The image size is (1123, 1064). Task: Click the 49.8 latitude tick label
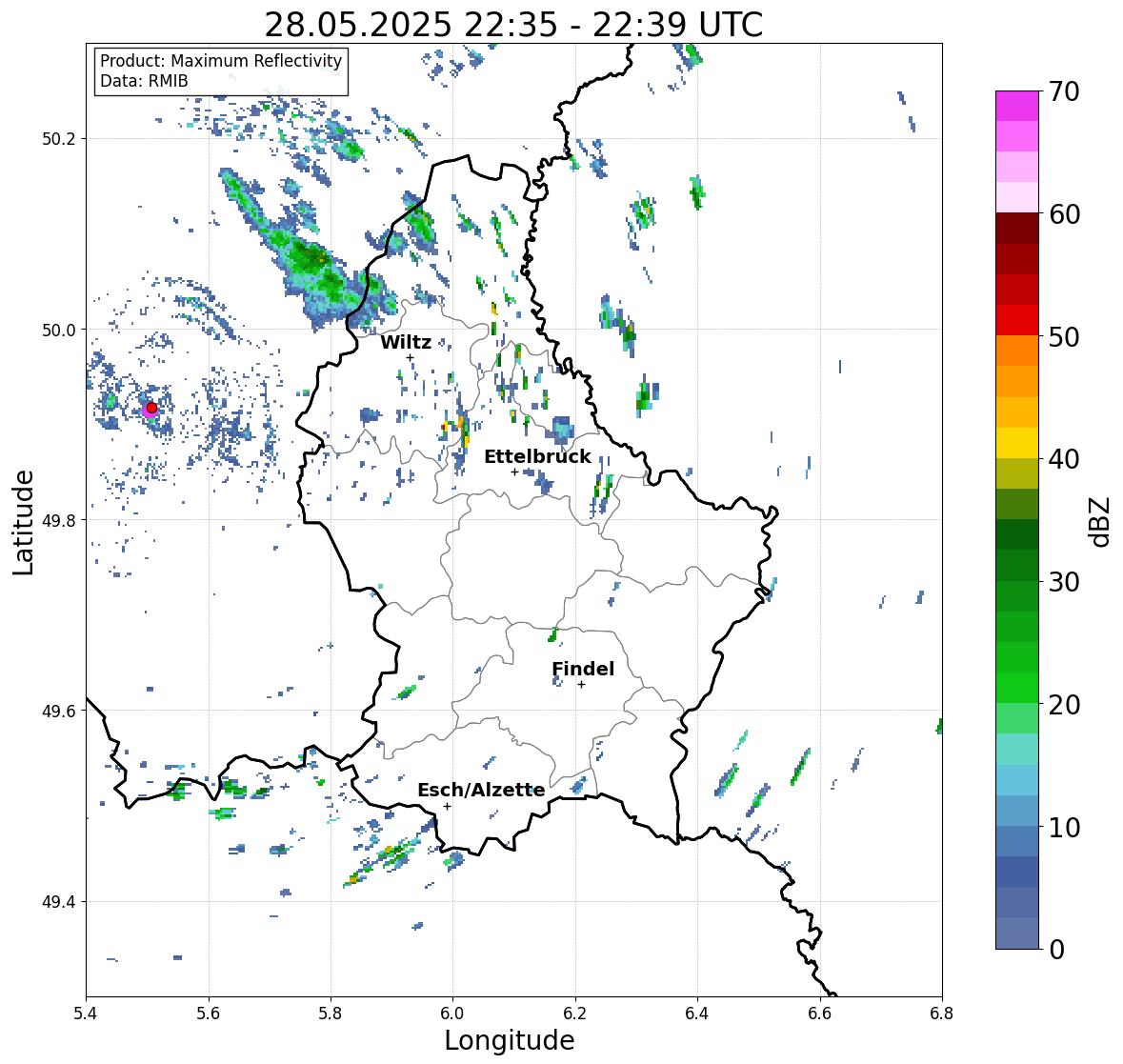point(59,520)
